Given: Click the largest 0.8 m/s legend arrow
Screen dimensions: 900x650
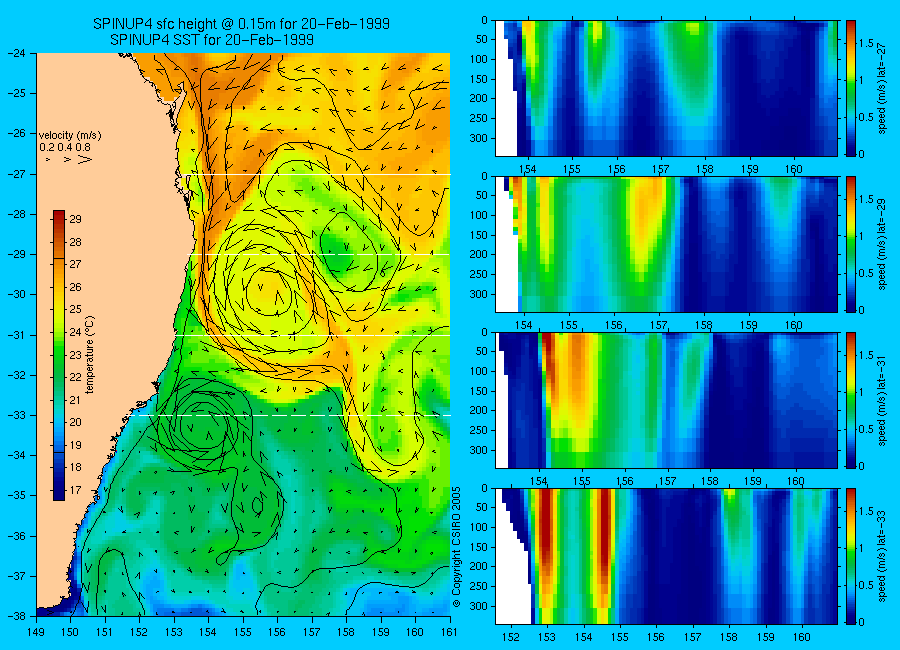Looking at the screenshot, I should (86, 159).
